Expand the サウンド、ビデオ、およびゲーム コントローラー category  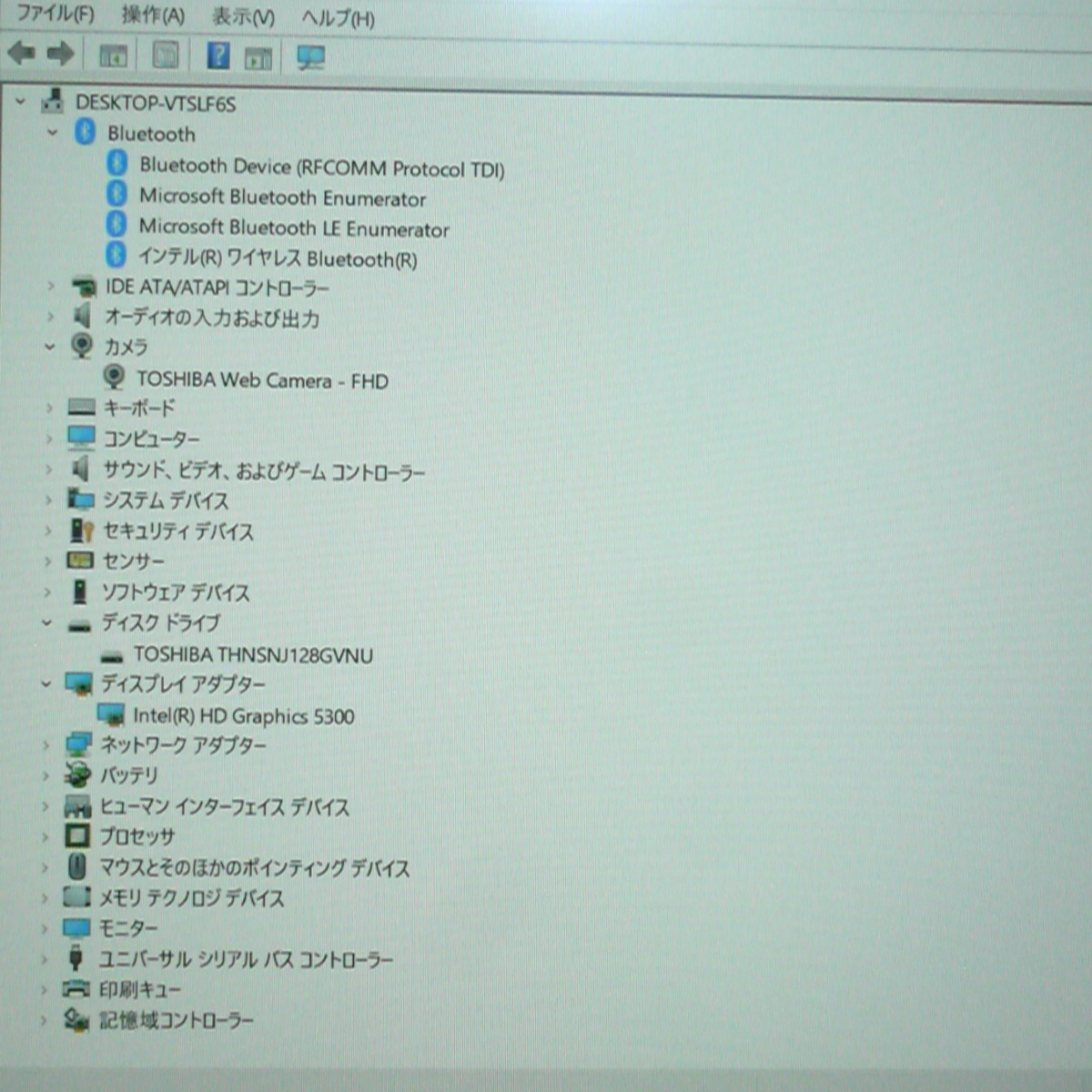[x=49, y=470]
